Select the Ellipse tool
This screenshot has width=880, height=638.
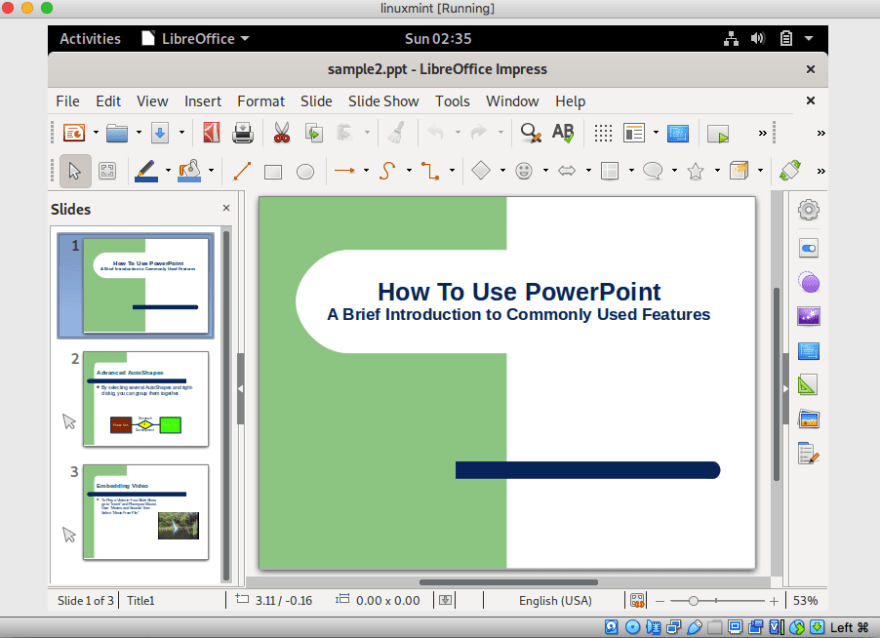305,171
